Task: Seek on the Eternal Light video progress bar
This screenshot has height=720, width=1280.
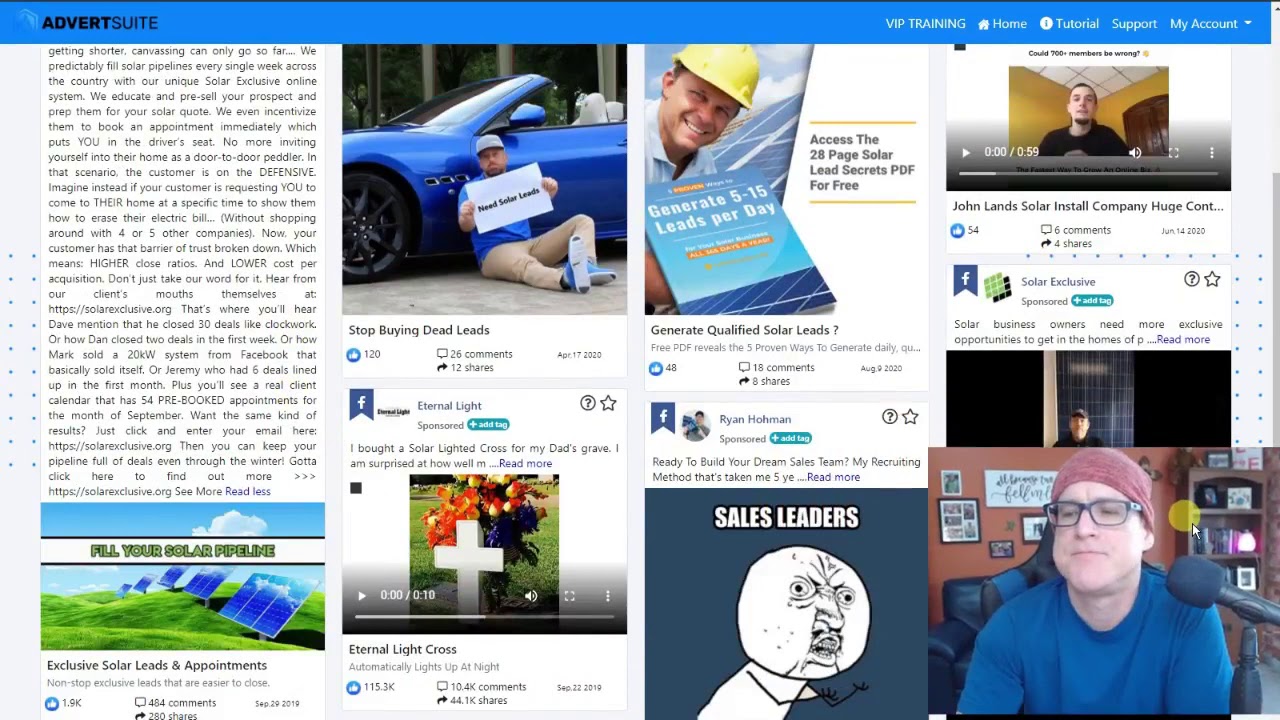Action: click(484, 617)
